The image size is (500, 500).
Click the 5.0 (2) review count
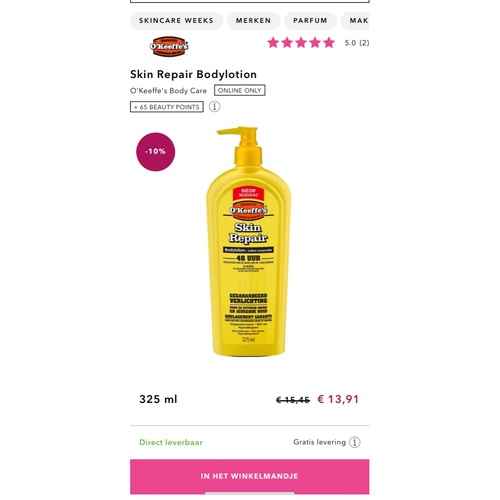tap(357, 43)
